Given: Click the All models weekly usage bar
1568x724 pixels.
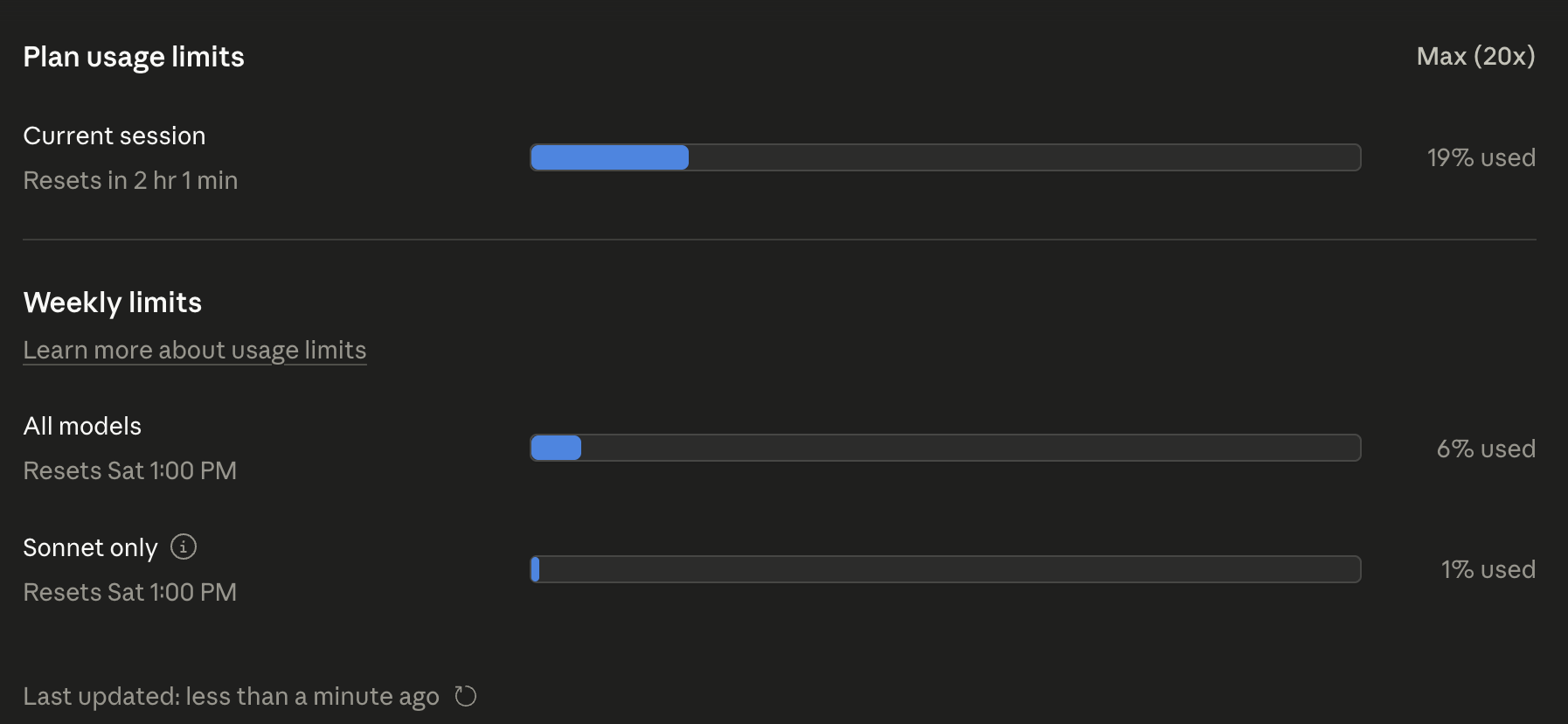Looking at the screenshot, I should pos(946,448).
